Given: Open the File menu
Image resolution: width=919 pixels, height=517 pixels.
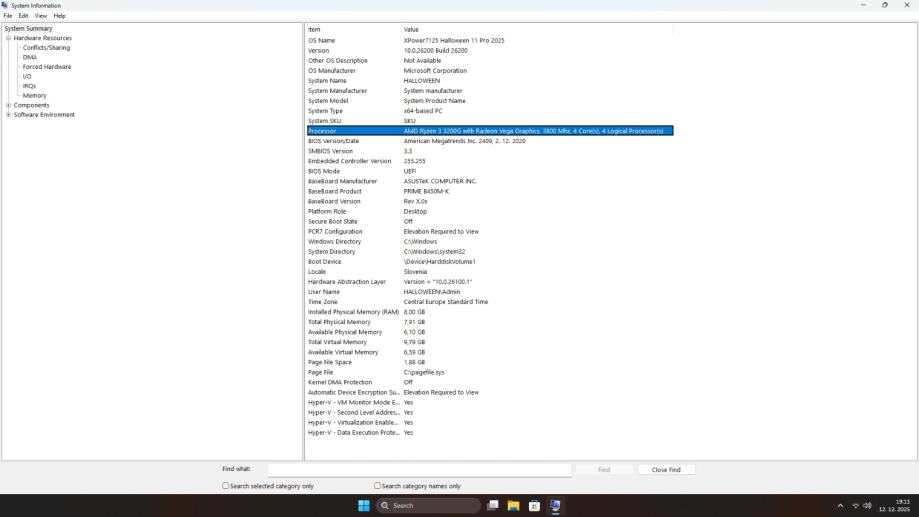Looking at the screenshot, I should coord(8,16).
